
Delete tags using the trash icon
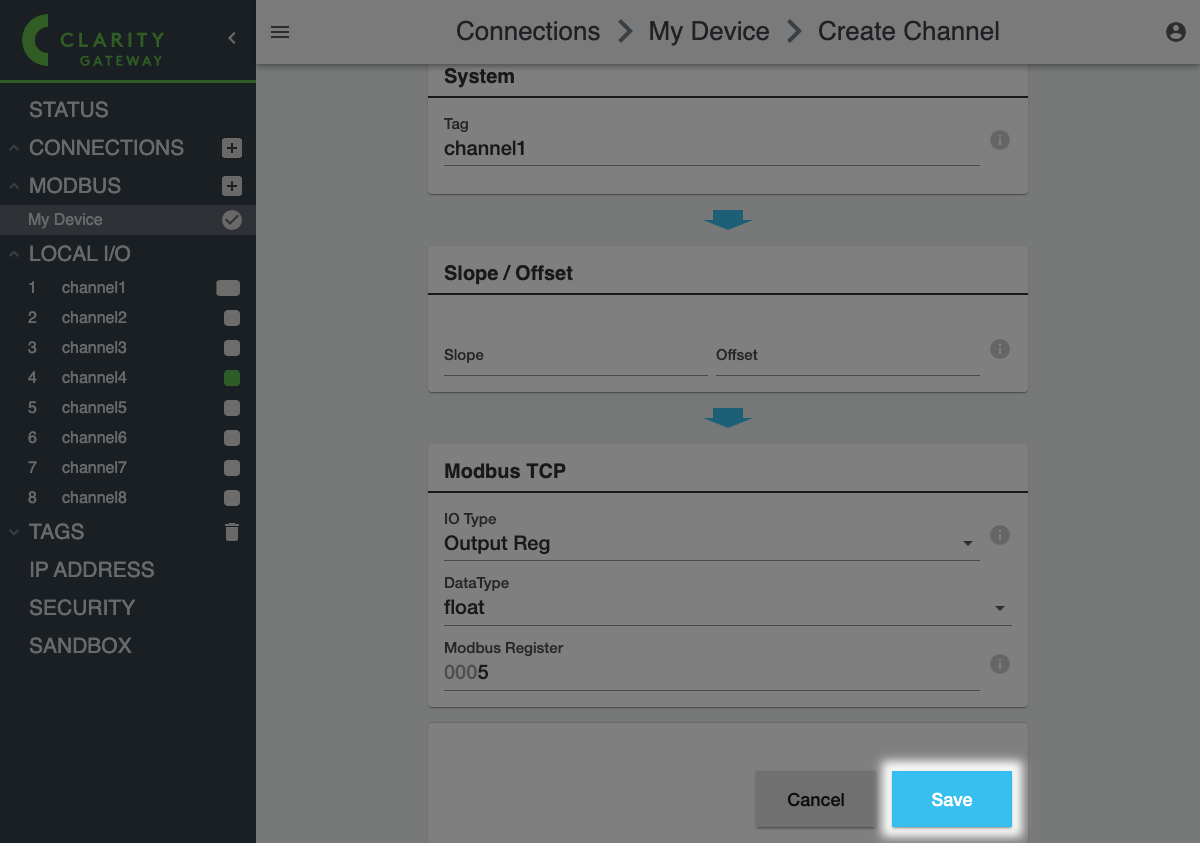pos(232,532)
